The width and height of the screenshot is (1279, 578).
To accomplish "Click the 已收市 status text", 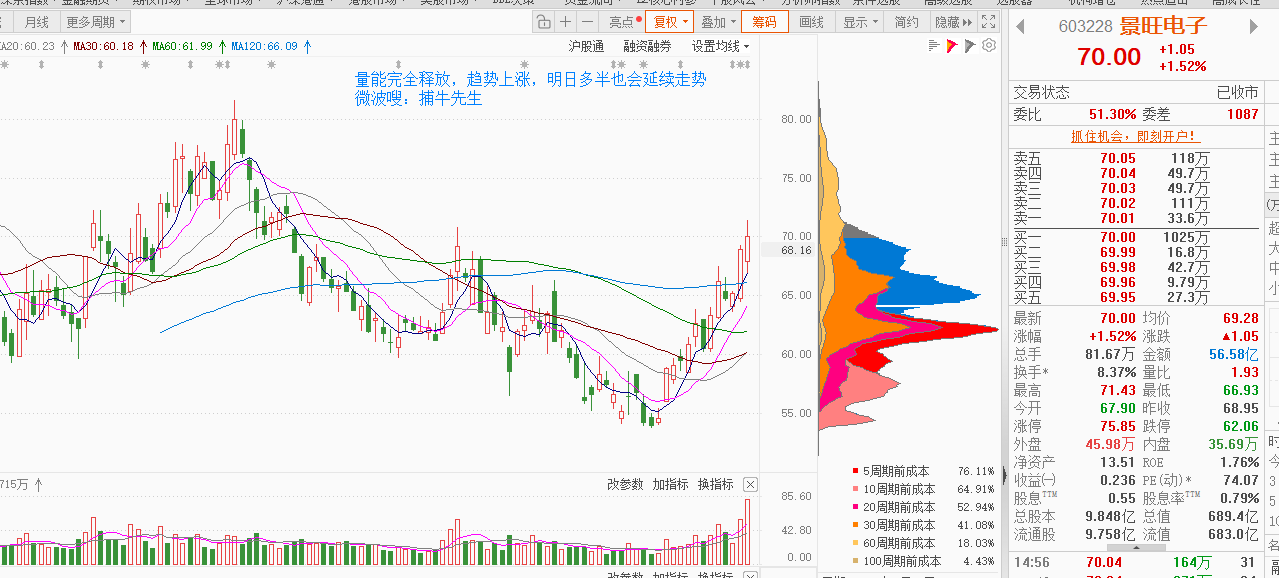I will pos(1238,92).
